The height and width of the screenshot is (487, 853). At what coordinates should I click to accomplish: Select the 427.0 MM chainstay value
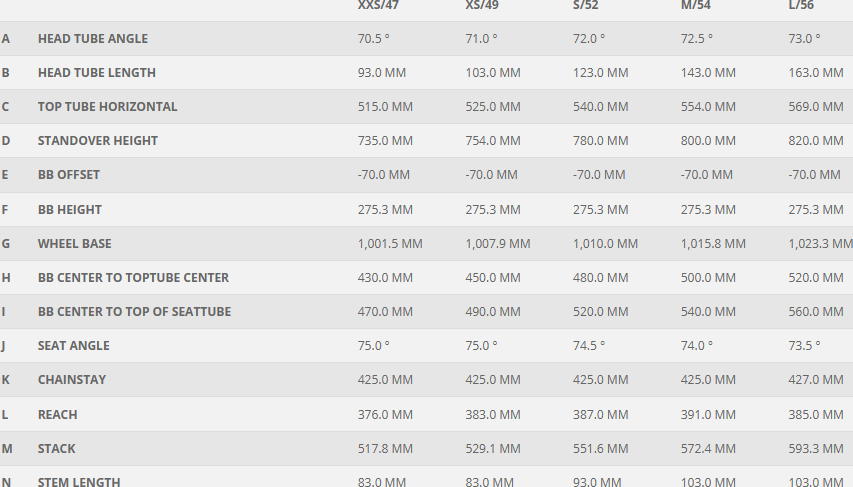(x=816, y=380)
